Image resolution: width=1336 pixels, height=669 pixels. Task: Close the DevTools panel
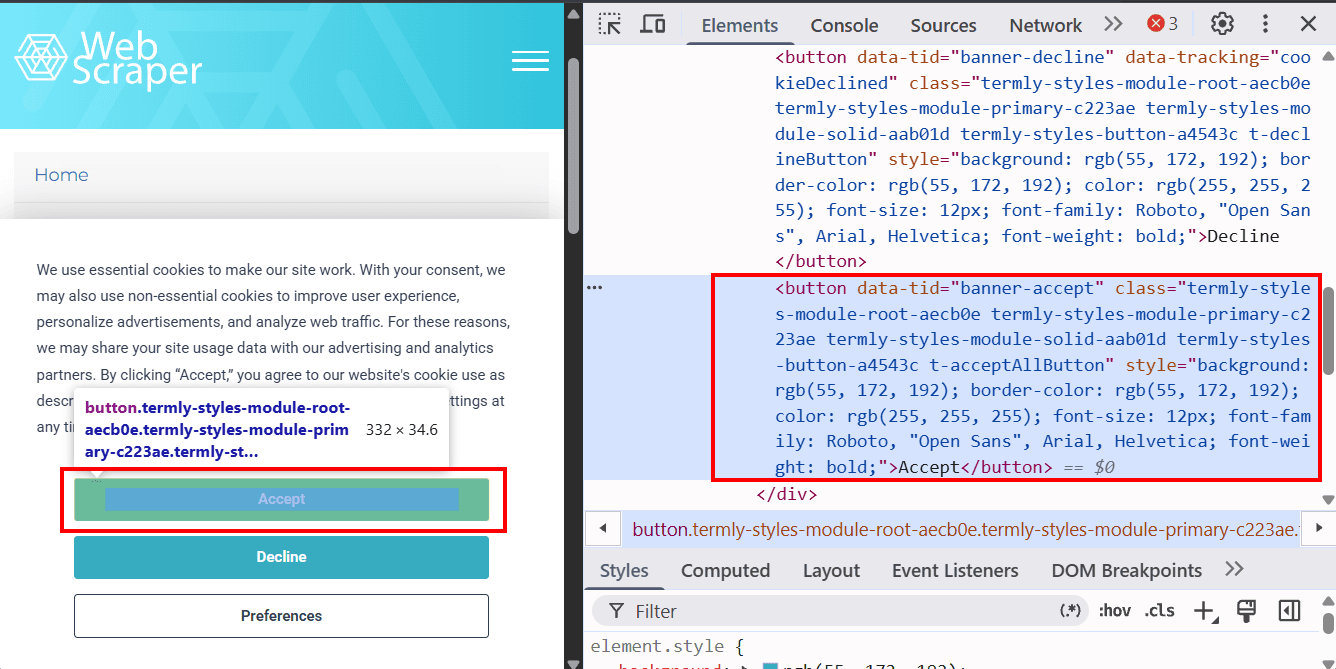click(1308, 24)
